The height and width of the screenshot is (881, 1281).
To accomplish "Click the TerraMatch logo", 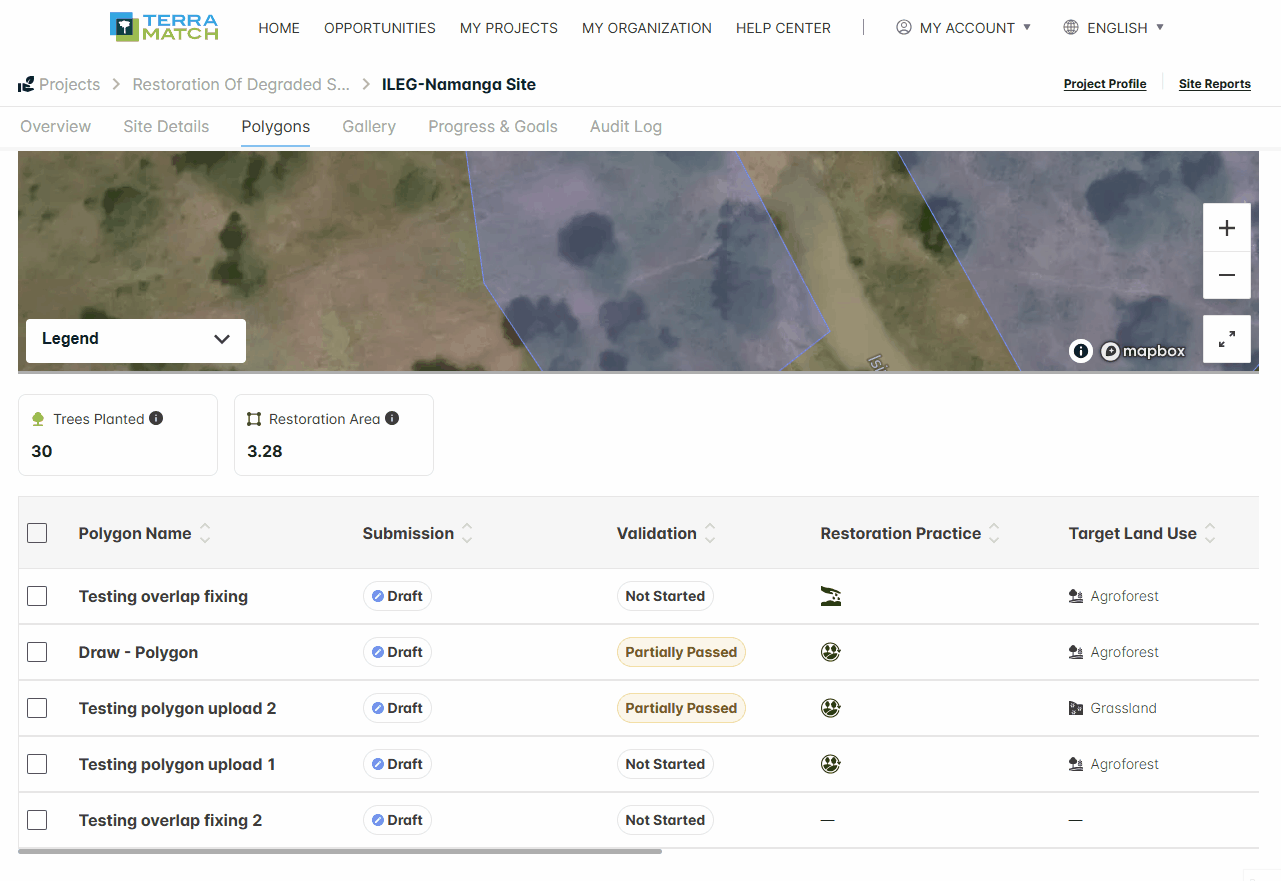I will (x=164, y=27).
